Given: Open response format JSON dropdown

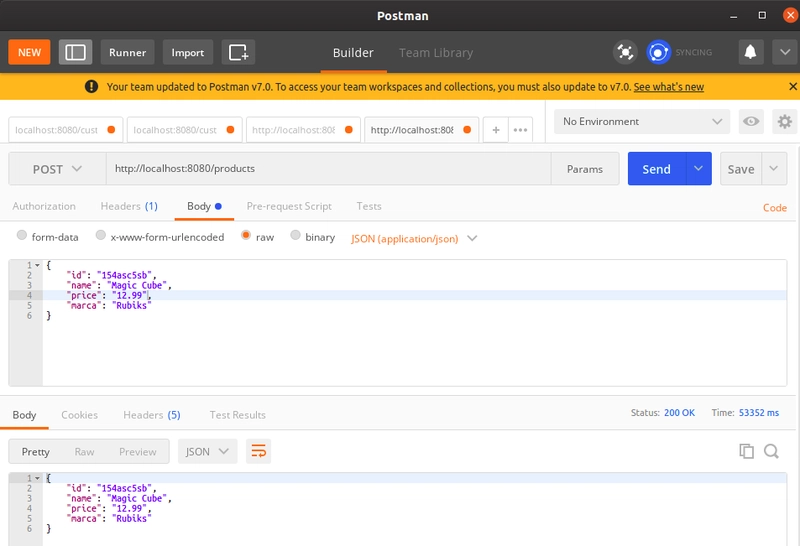Looking at the screenshot, I should [x=207, y=452].
